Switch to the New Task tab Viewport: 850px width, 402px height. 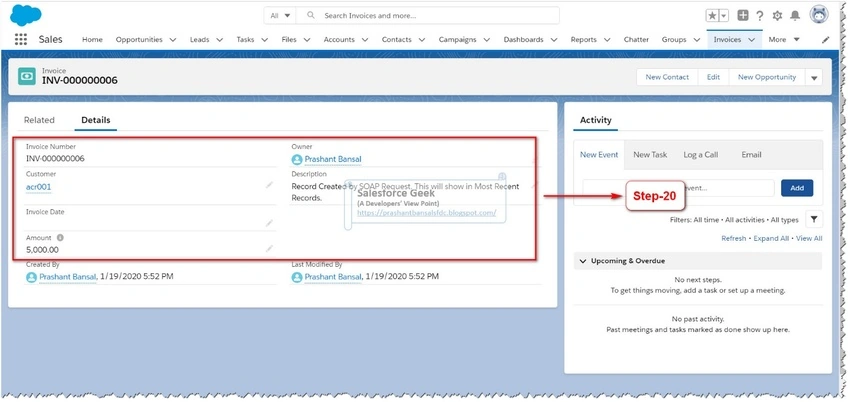click(x=650, y=155)
